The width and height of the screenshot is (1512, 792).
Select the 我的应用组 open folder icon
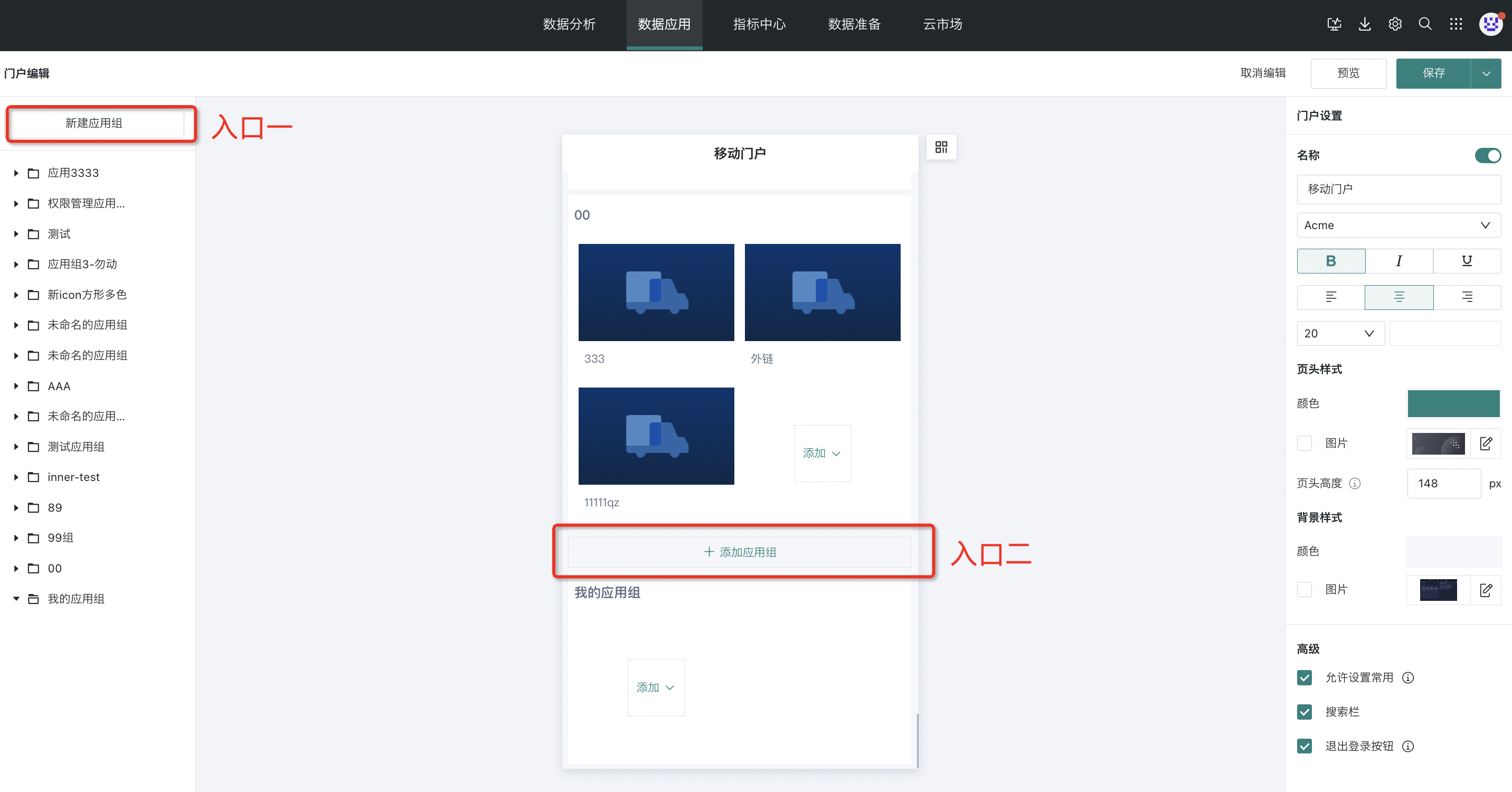pos(34,599)
